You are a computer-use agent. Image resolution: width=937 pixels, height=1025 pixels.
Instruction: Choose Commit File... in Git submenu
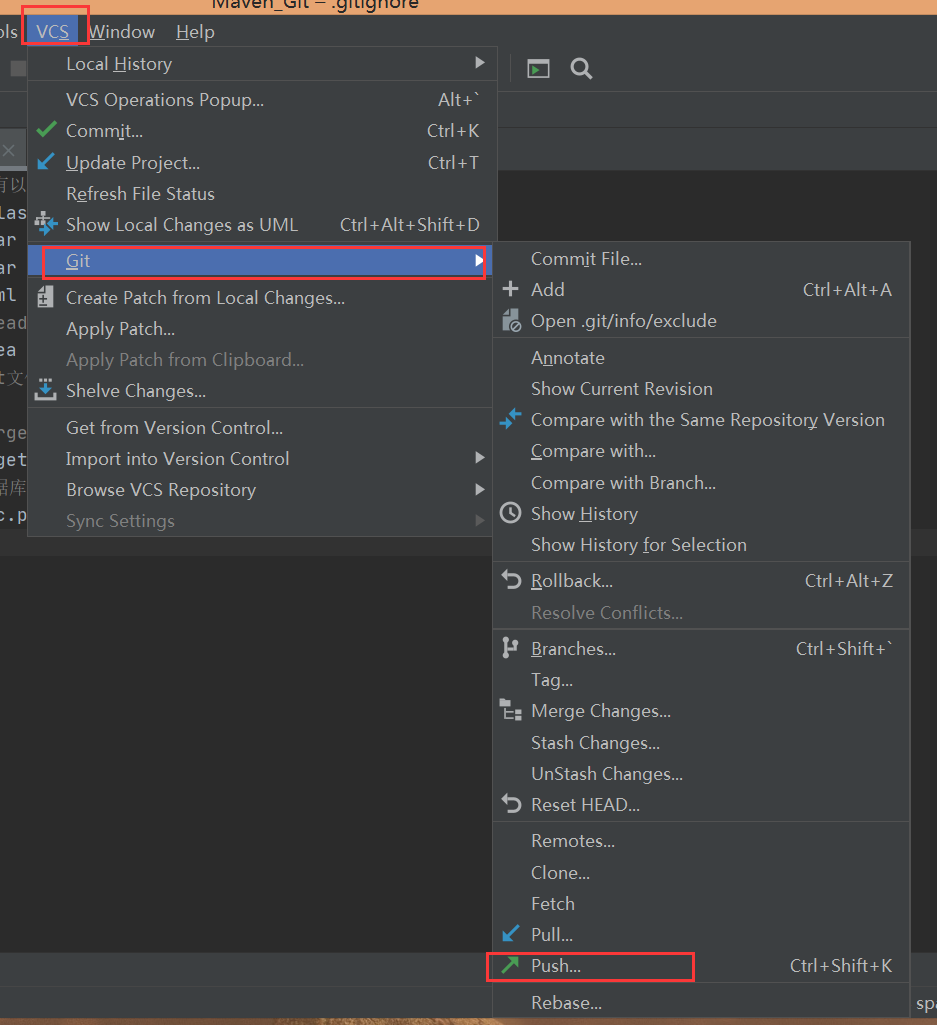tap(701, 259)
